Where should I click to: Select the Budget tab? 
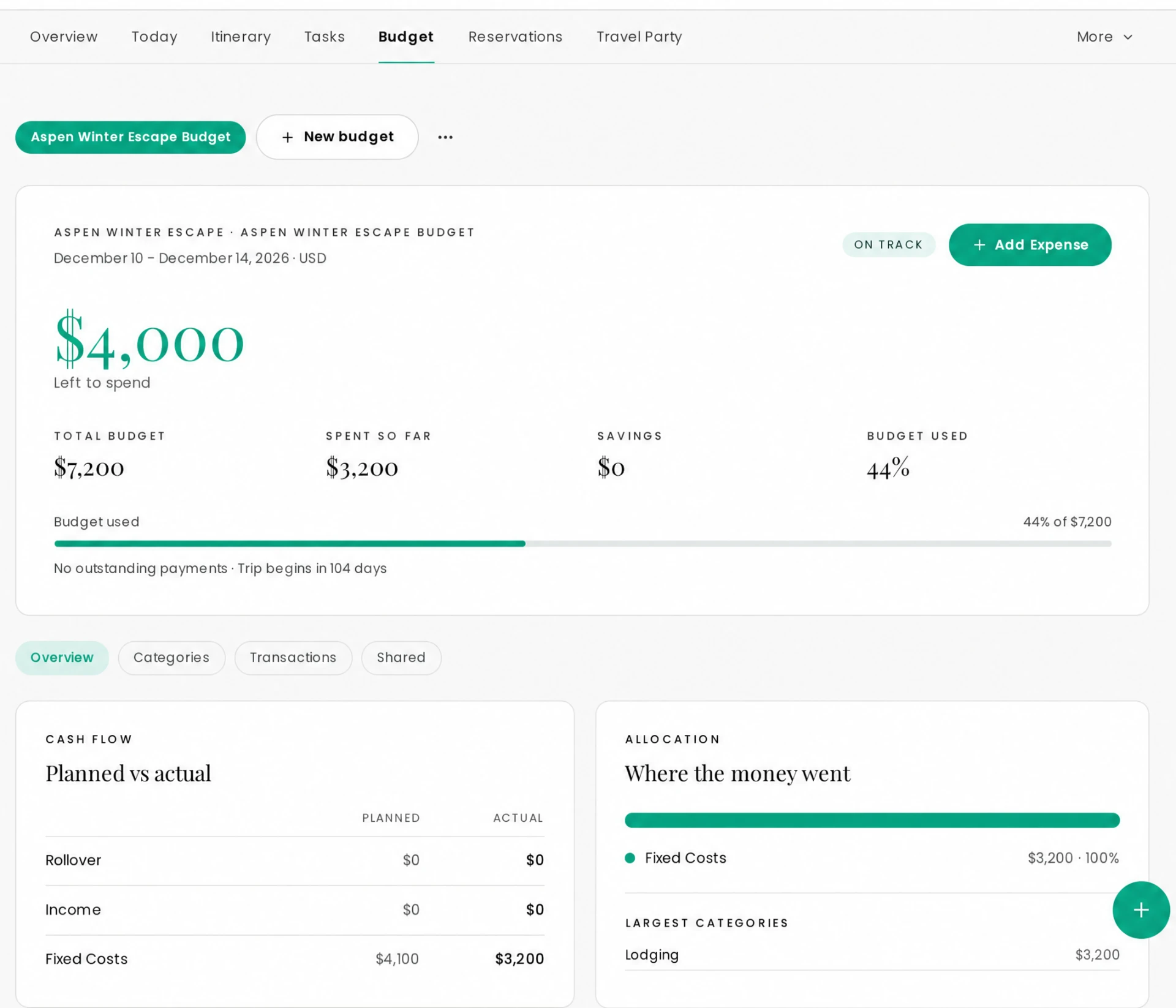pyautogui.click(x=406, y=37)
